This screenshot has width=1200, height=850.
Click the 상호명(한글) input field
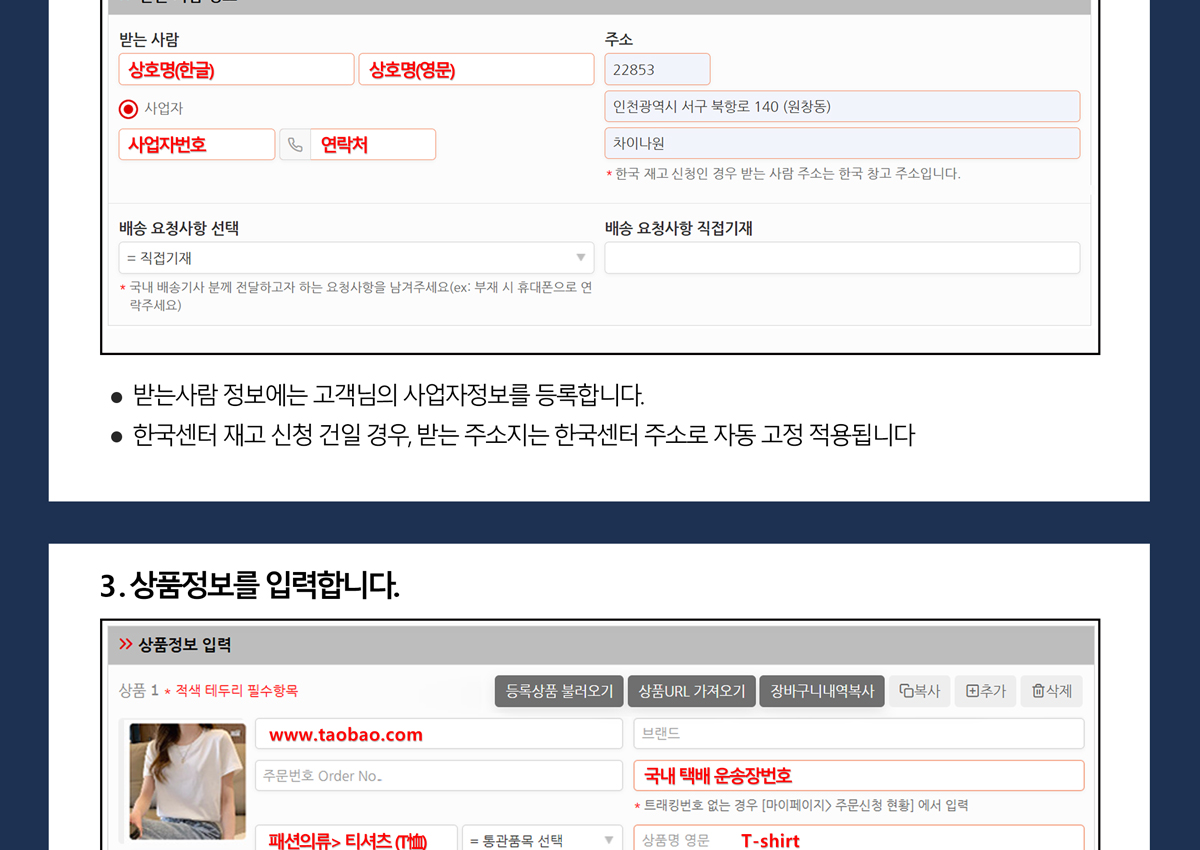point(236,70)
